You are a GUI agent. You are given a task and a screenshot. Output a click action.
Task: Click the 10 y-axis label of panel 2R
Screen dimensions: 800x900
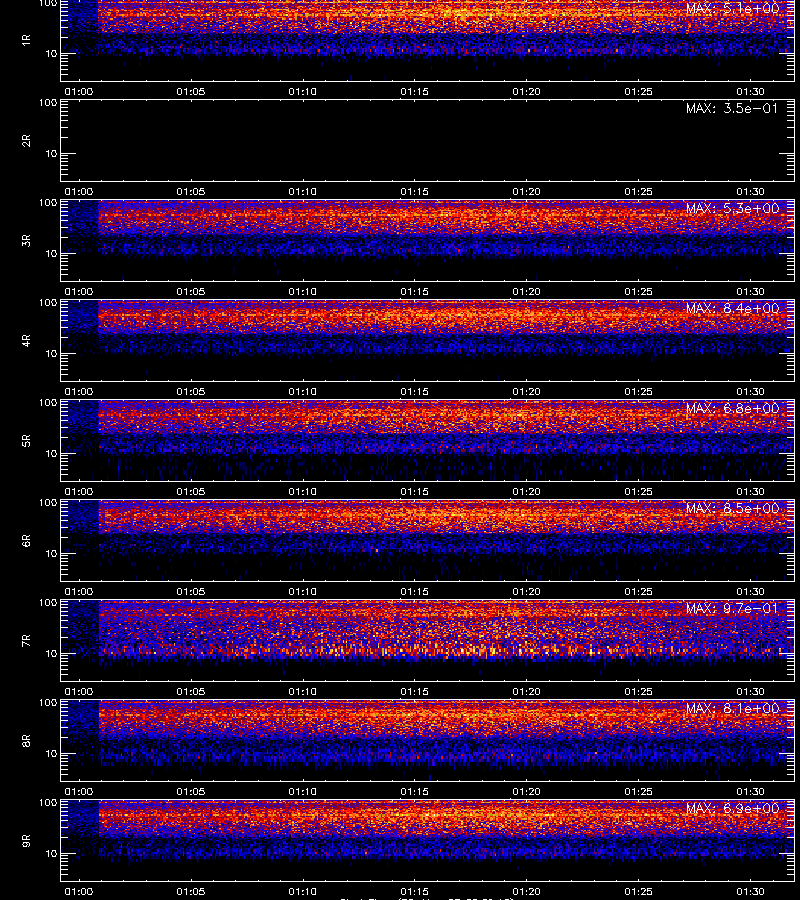pos(52,153)
